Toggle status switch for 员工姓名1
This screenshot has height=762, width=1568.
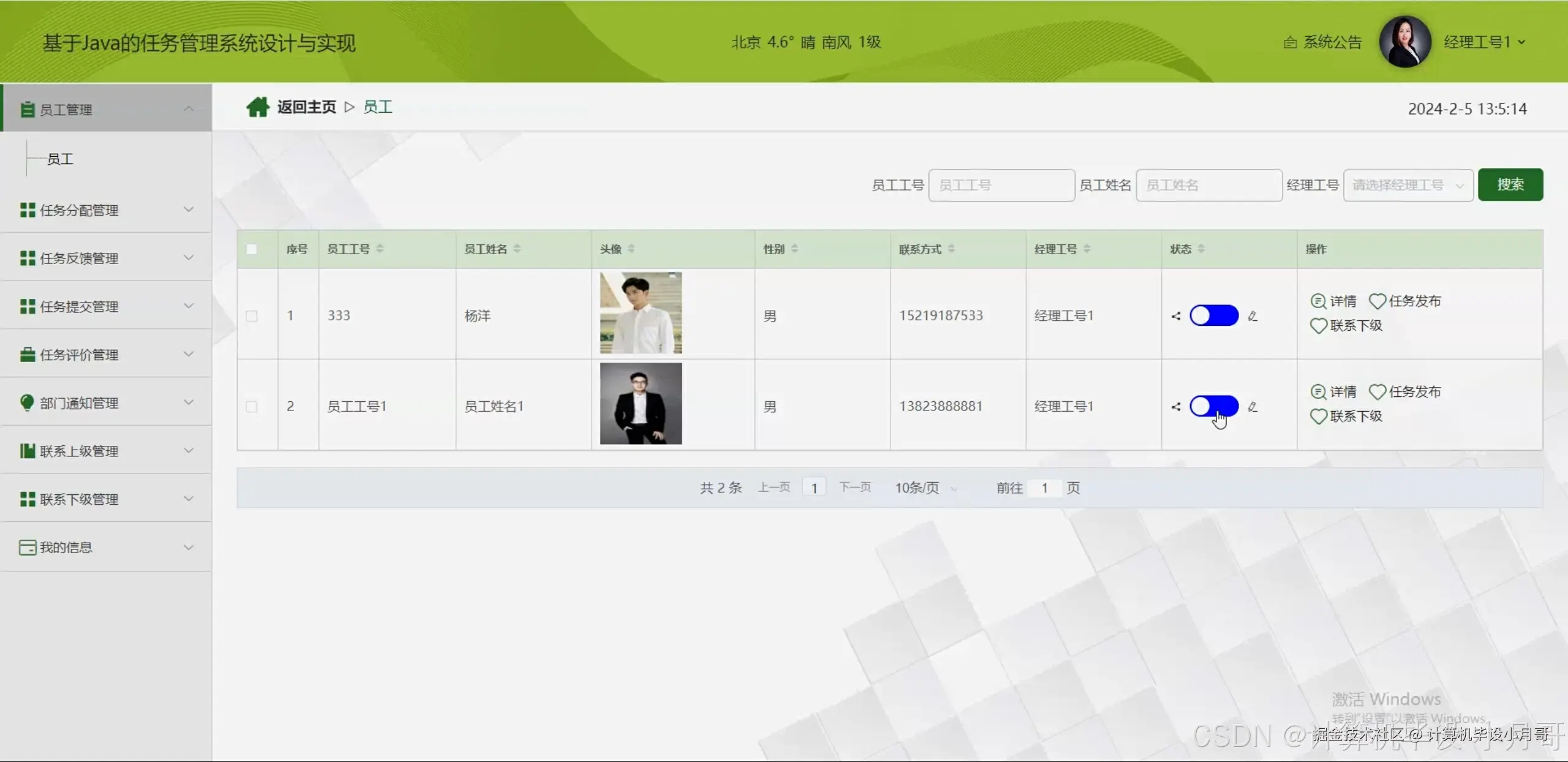pos(1213,406)
